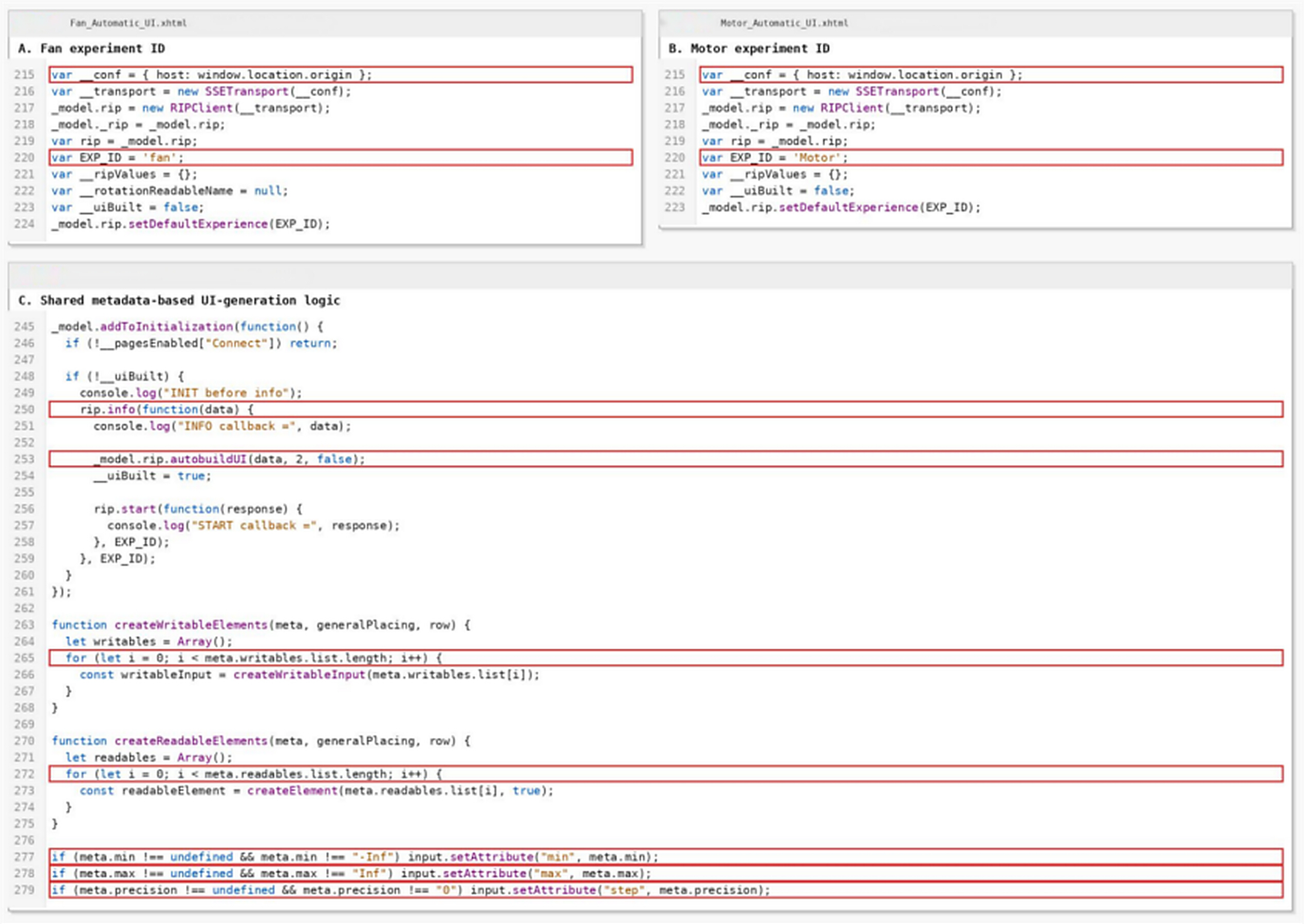
Task: Select the Fan_Automatic_UI.xhtml file tab
Action: (x=128, y=23)
